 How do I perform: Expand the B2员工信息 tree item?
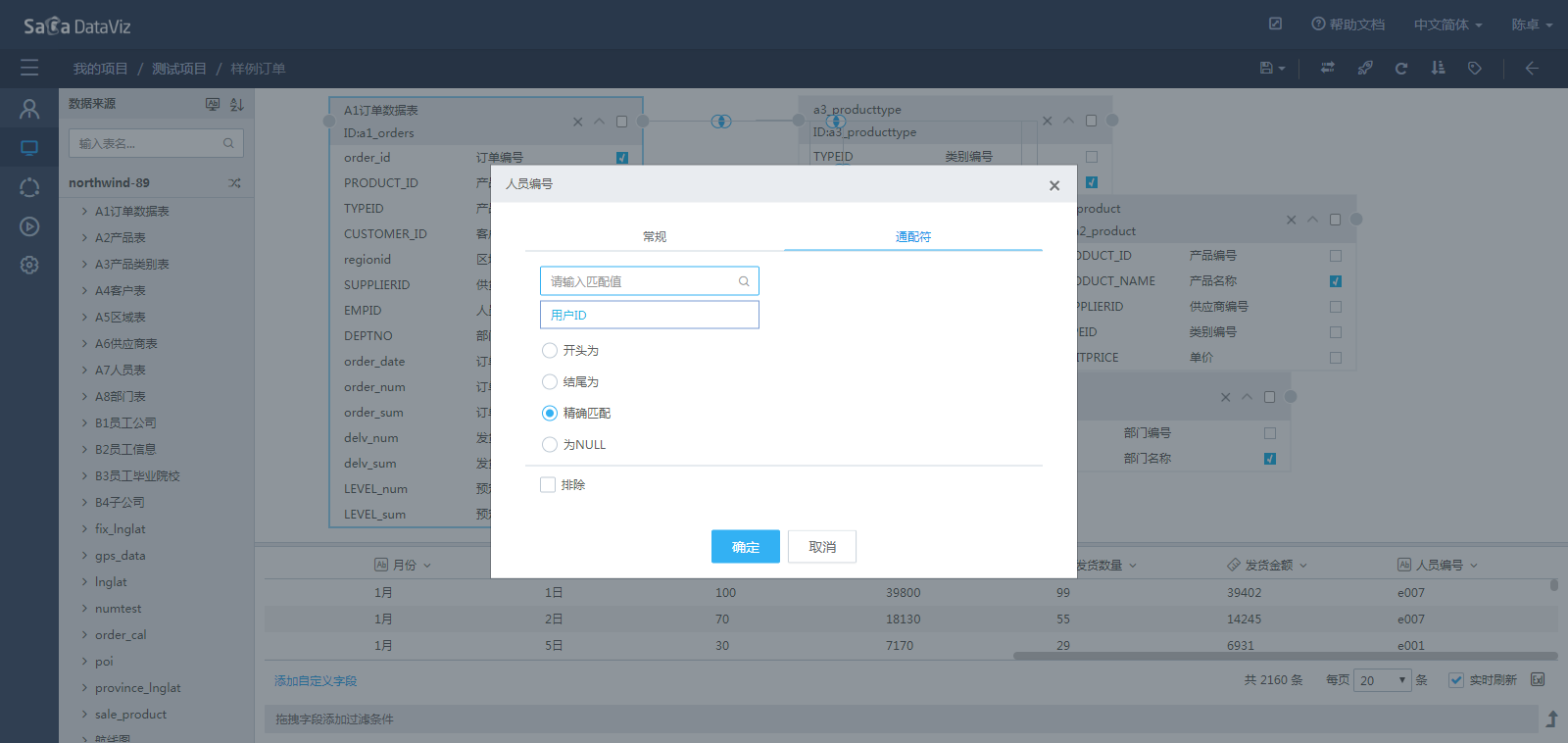coord(84,449)
